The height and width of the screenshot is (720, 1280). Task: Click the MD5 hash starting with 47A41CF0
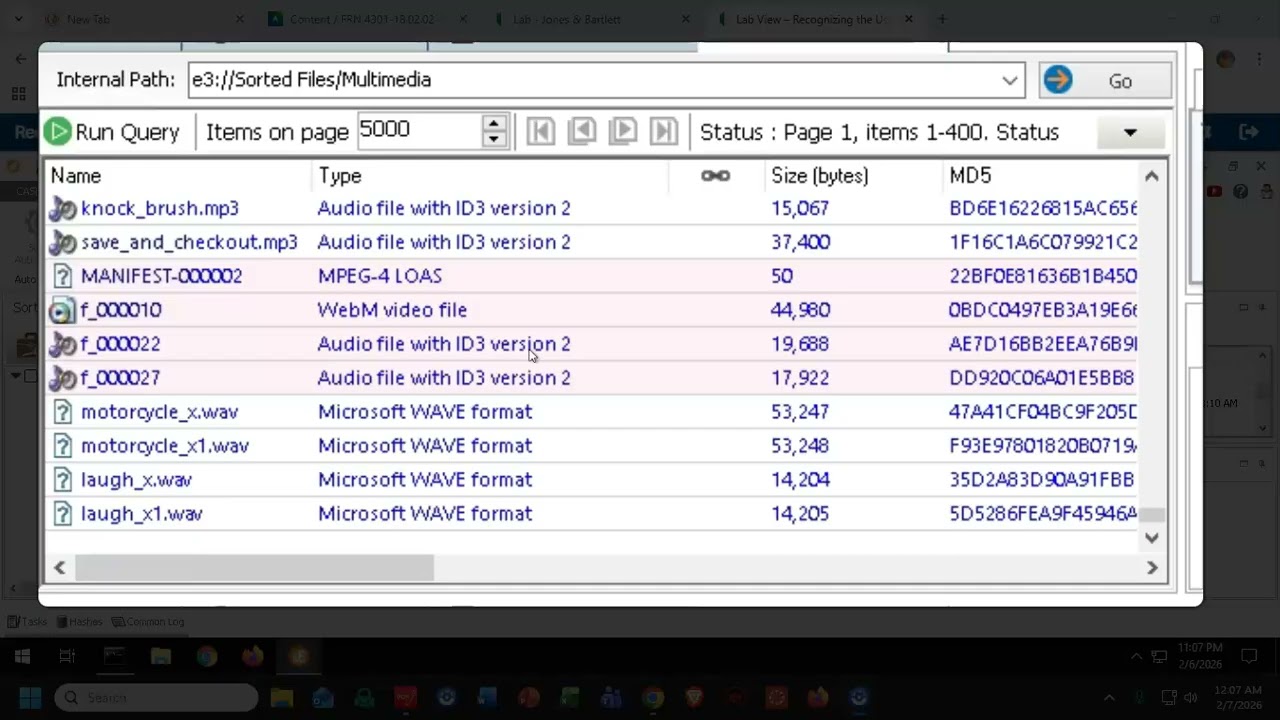(1043, 412)
